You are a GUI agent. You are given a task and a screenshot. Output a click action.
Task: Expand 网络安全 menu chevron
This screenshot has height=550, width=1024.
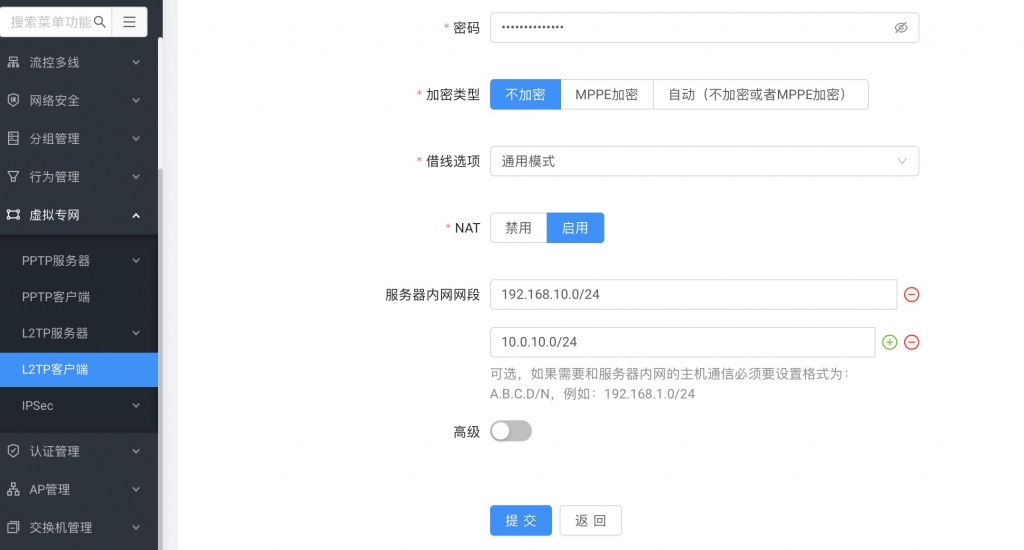[136, 101]
